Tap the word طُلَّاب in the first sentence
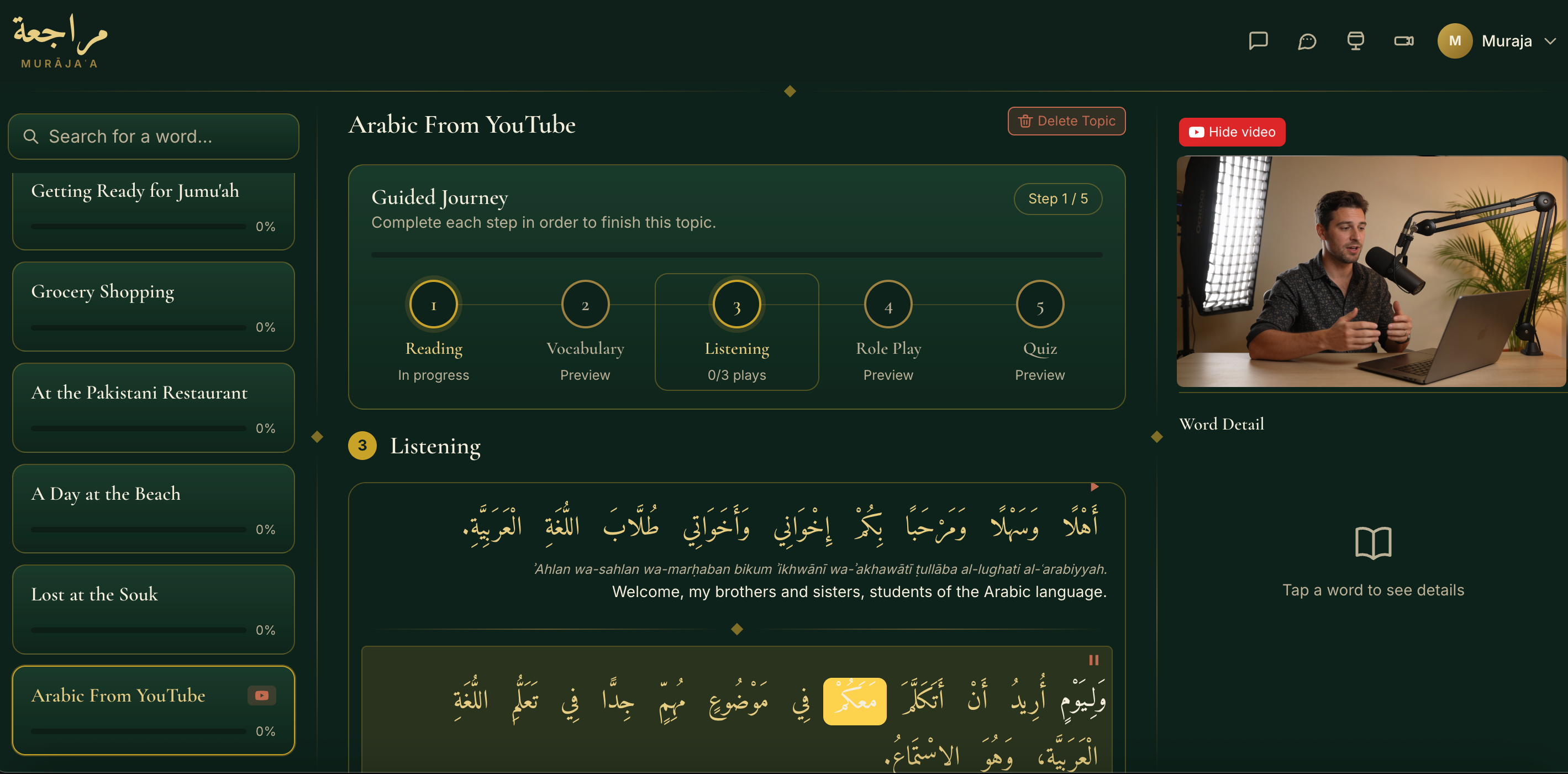This screenshot has width=1568, height=774. 630,522
